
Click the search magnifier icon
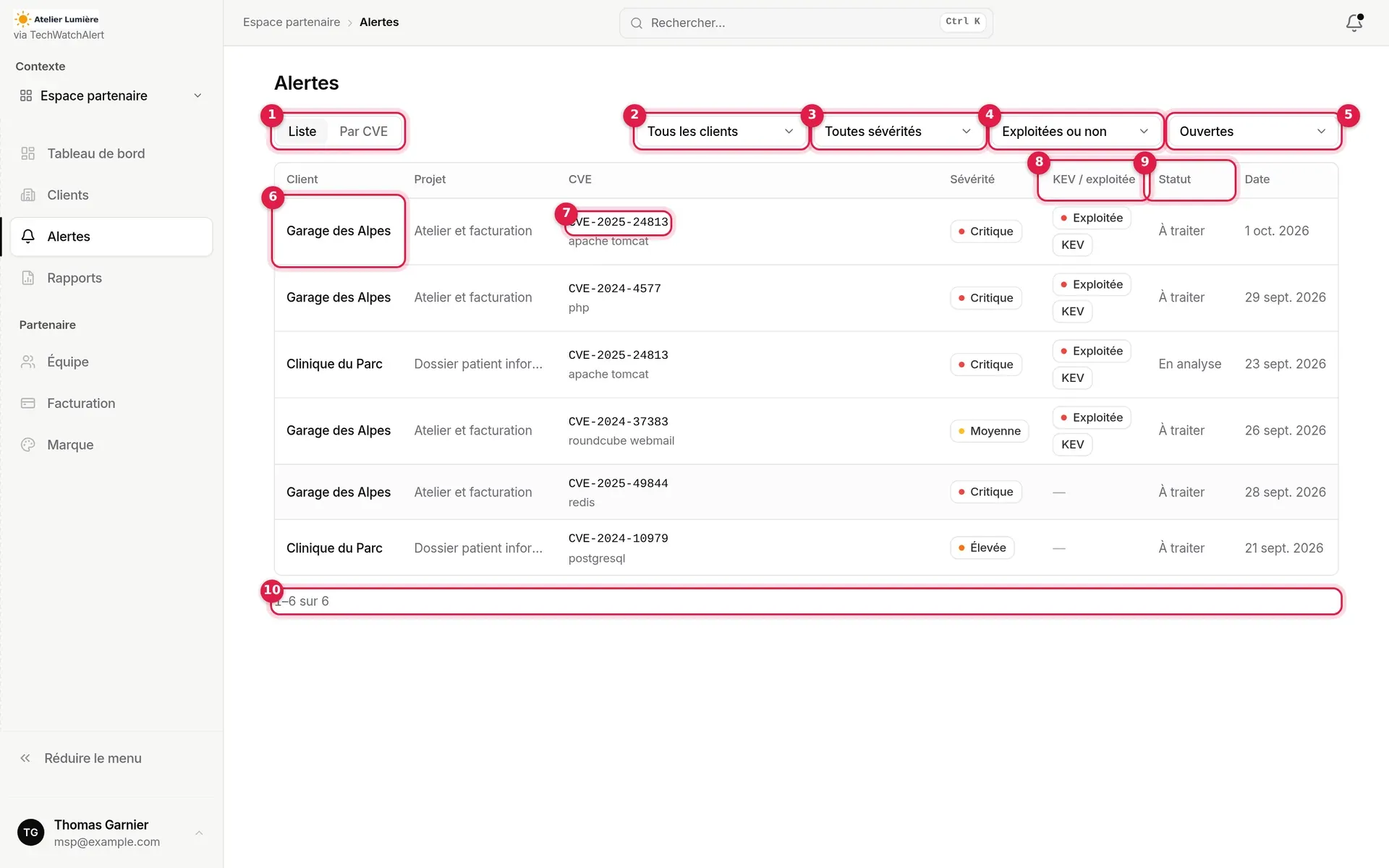[x=637, y=23]
